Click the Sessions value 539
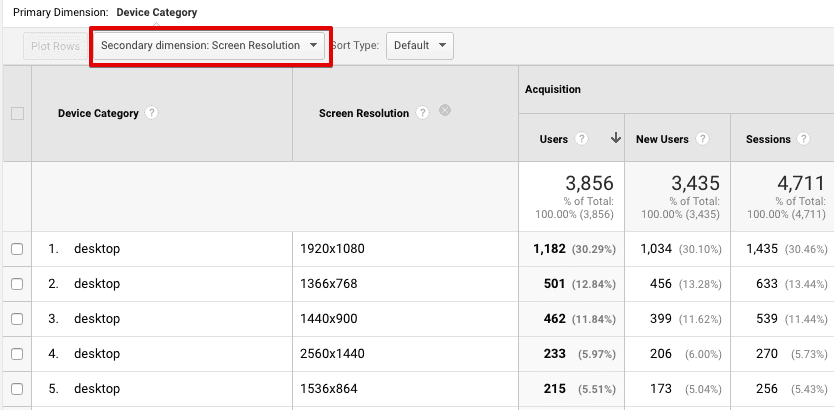 (x=767, y=319)
